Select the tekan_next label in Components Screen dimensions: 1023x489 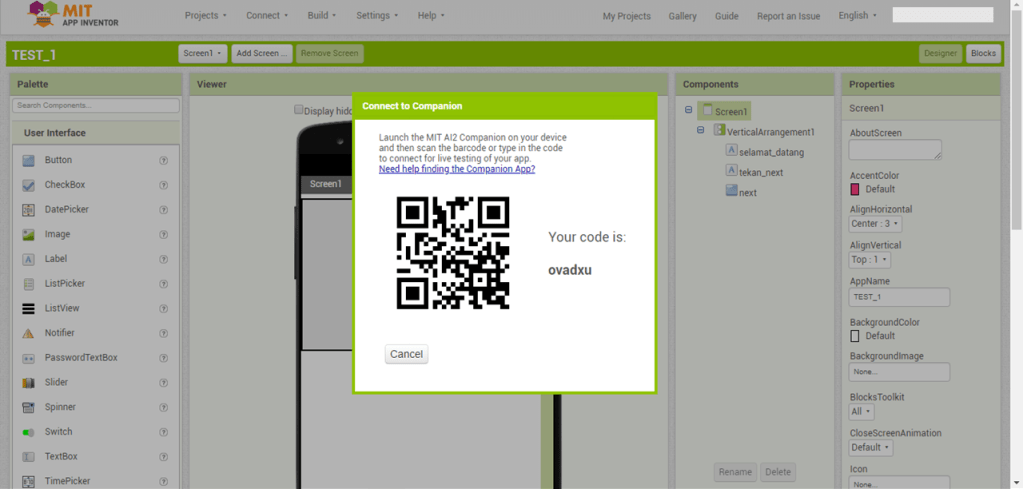pyautogui.click(x=760, y=172)
